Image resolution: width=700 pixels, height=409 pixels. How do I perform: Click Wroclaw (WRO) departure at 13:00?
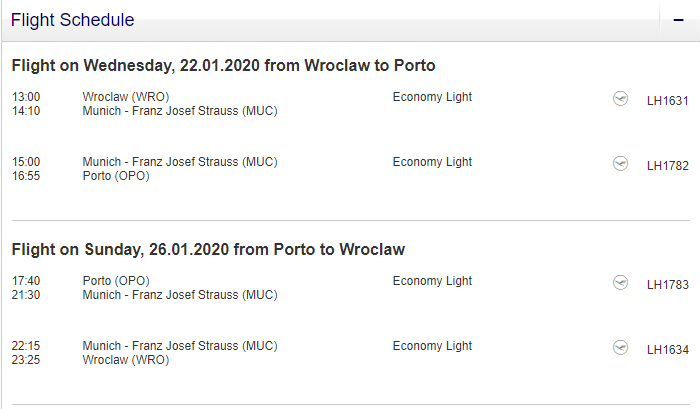pyautogui.click(x=126, y=97)
